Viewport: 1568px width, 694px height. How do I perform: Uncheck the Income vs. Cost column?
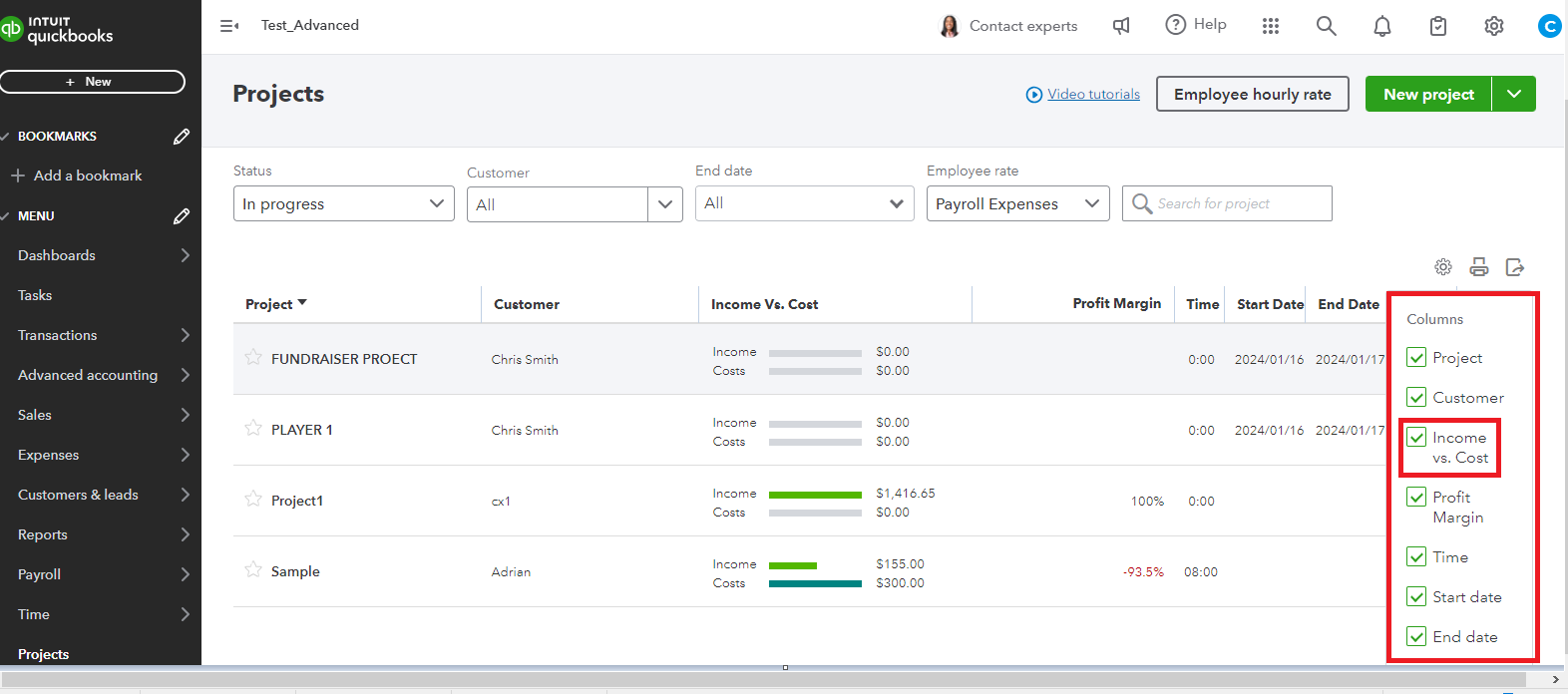1416,438
